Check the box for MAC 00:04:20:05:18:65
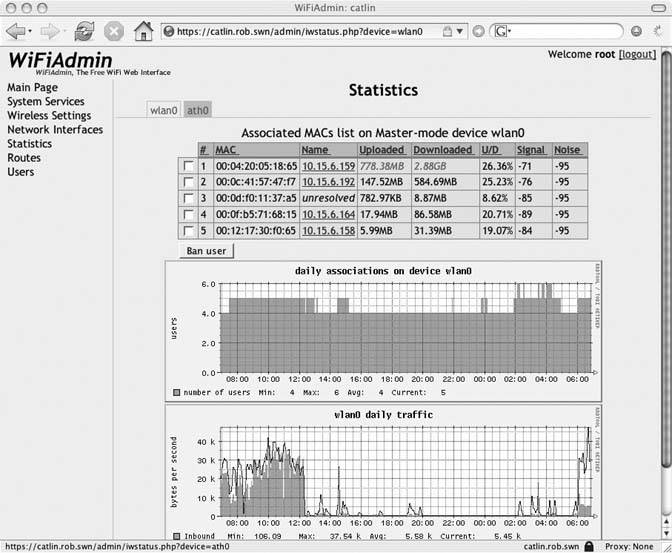 [x=187, y=166]
